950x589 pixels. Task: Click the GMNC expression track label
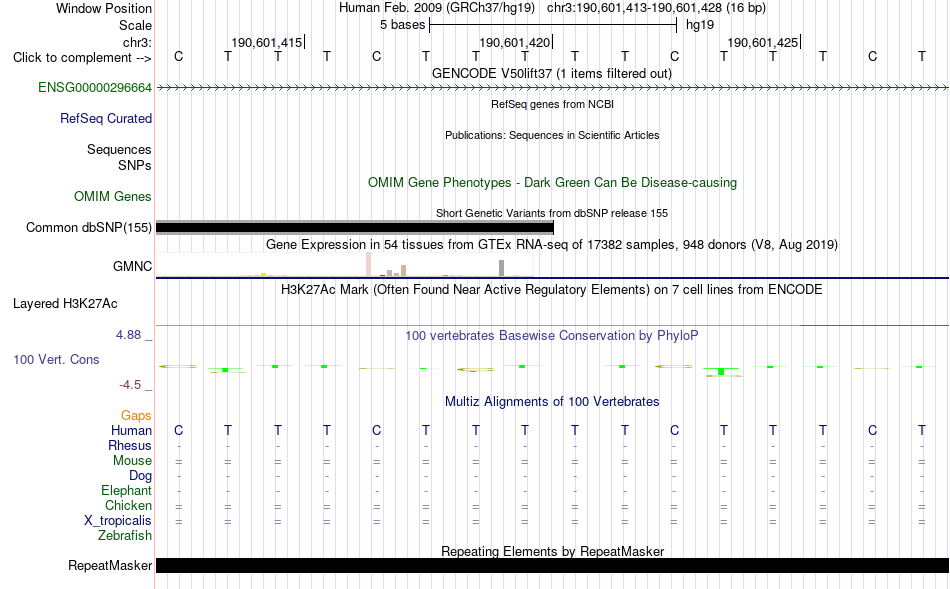132,267
